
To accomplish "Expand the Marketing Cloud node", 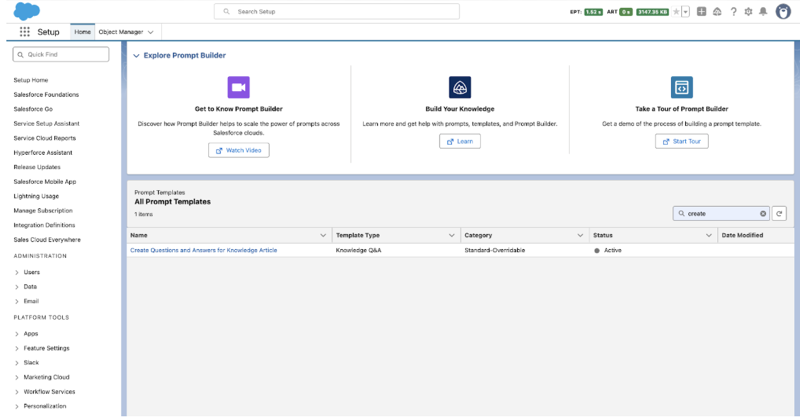I will pos(17,378).
